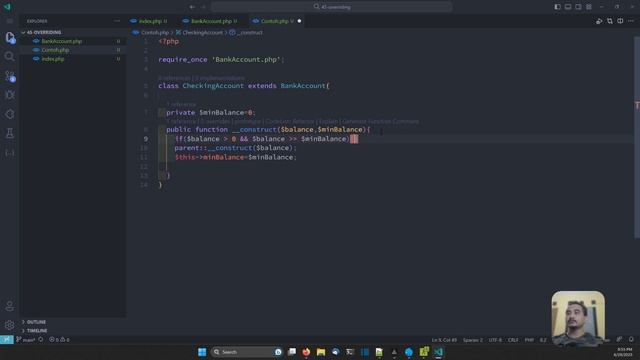Toggle the primary sidebar layout icon
Image resolution: width=640 pixels, height=360 pixels.
point(558,7)
